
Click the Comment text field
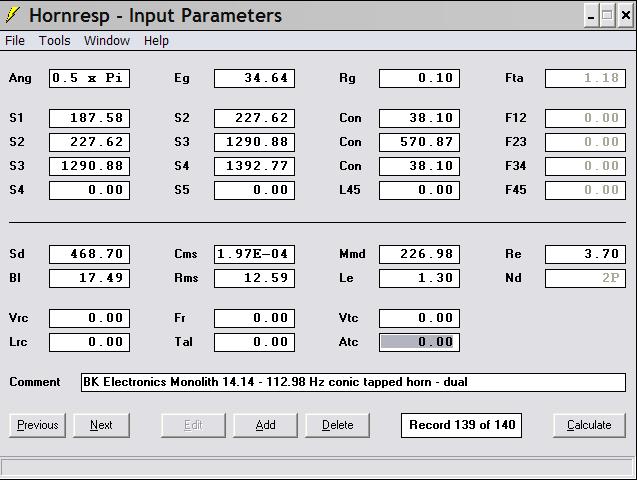click(x=353, y=382)
